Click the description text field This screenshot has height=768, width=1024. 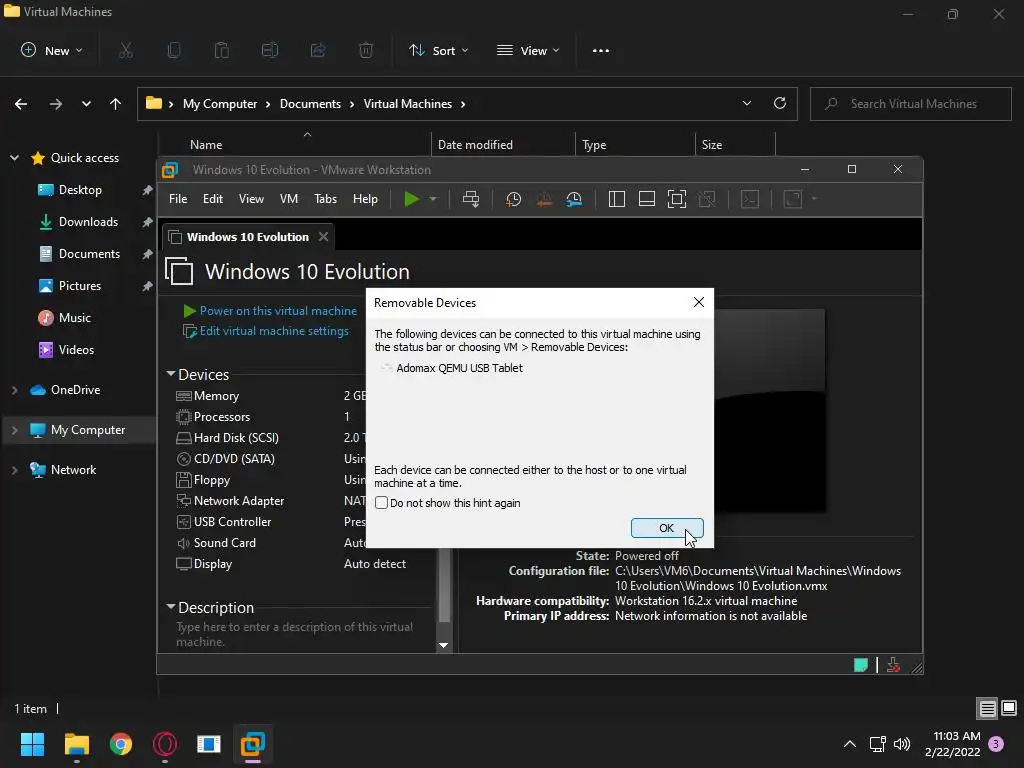(295, 633)
